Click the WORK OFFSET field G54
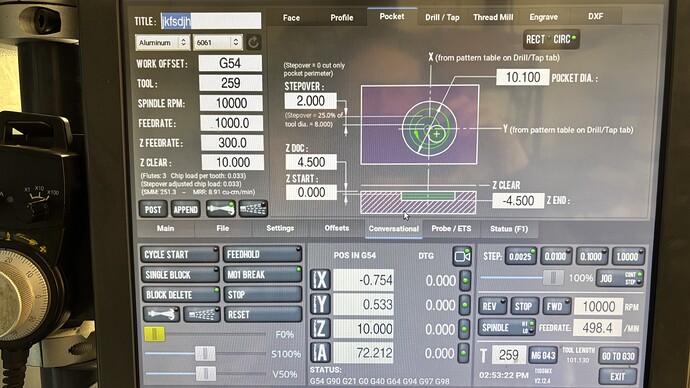Screen dimensions: 690x388 pyautogui.click(x=230, y=63)
